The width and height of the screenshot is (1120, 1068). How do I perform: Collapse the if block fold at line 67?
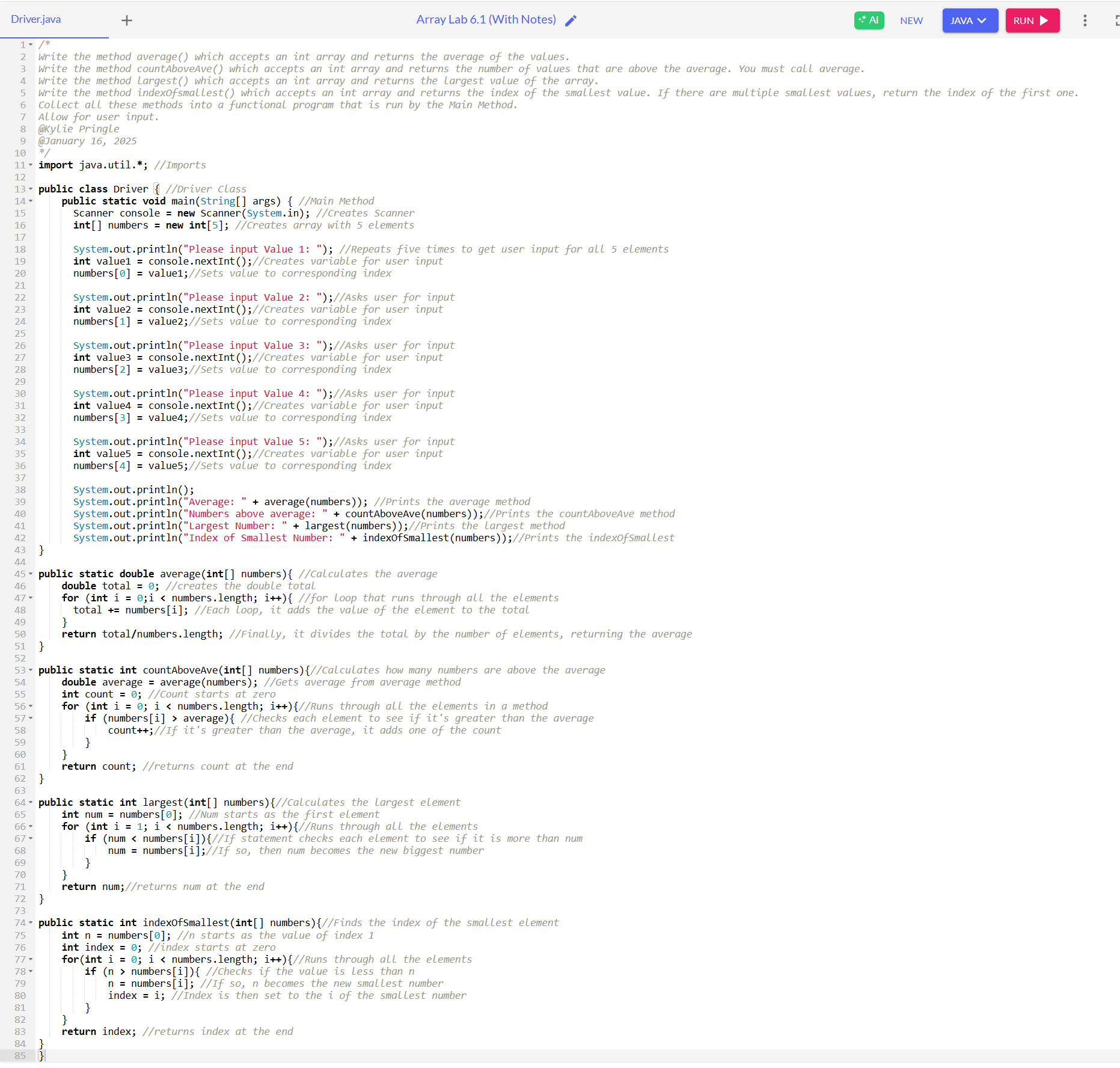click(x=31, y=838)
